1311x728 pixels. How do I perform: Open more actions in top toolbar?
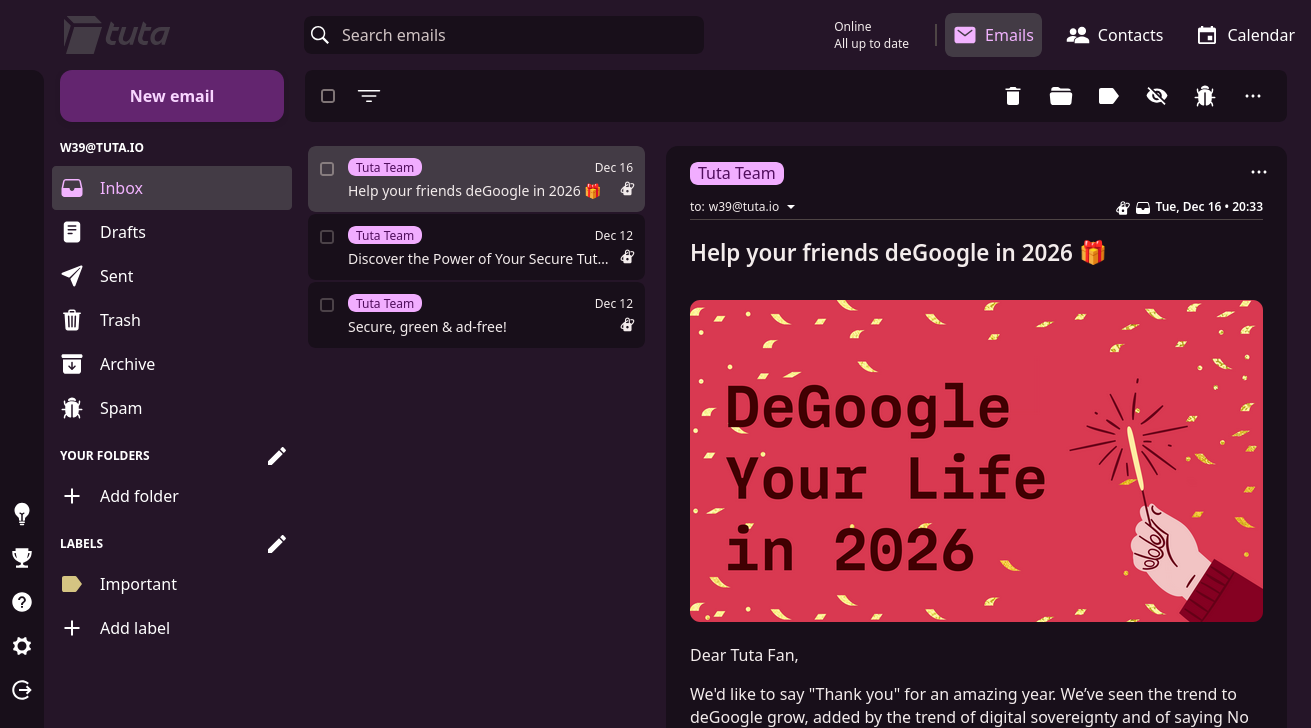pos(1253,96)
